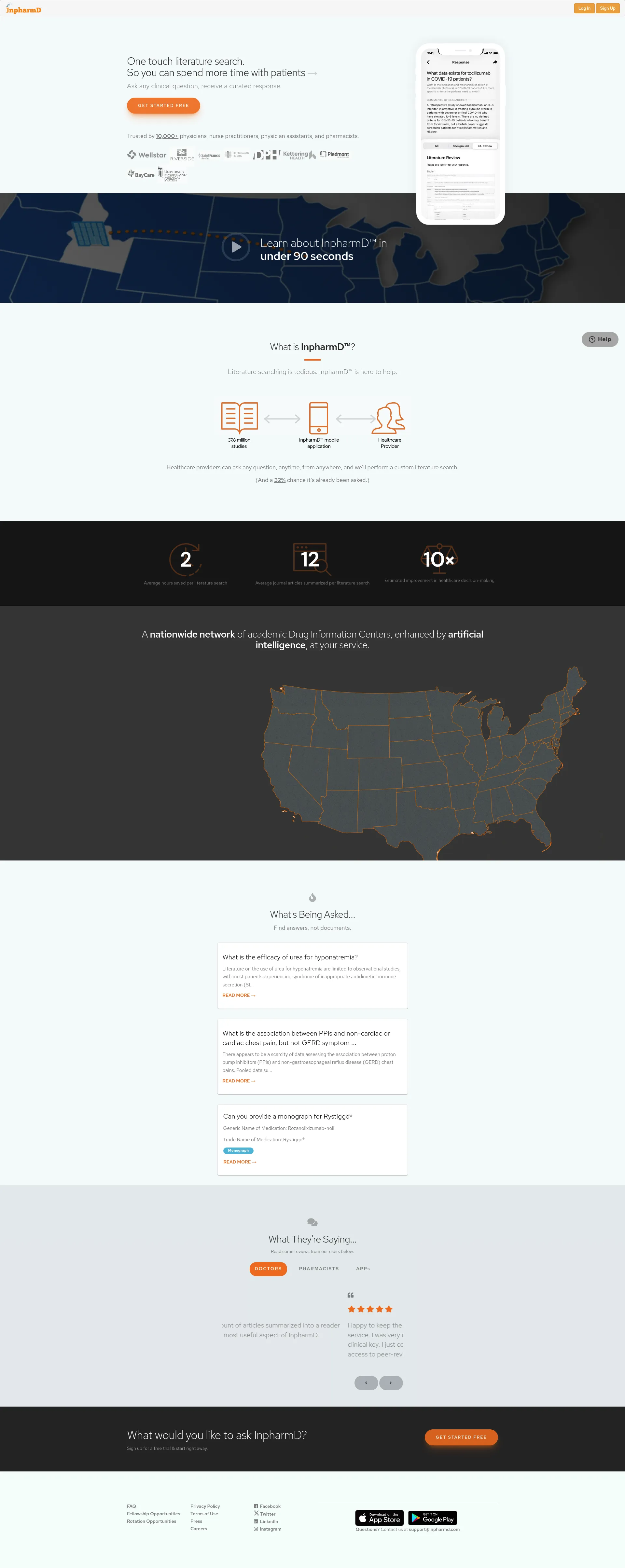The width and height of the screenshot is (625, 1568).
Task: Open the Log In page
Action: pyautogui.click(x=584, y=8)
